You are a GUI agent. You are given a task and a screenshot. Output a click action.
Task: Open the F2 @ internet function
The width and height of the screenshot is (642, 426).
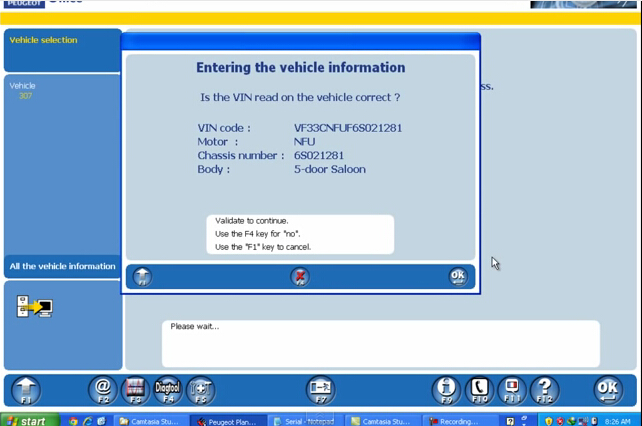pos(102,390)
